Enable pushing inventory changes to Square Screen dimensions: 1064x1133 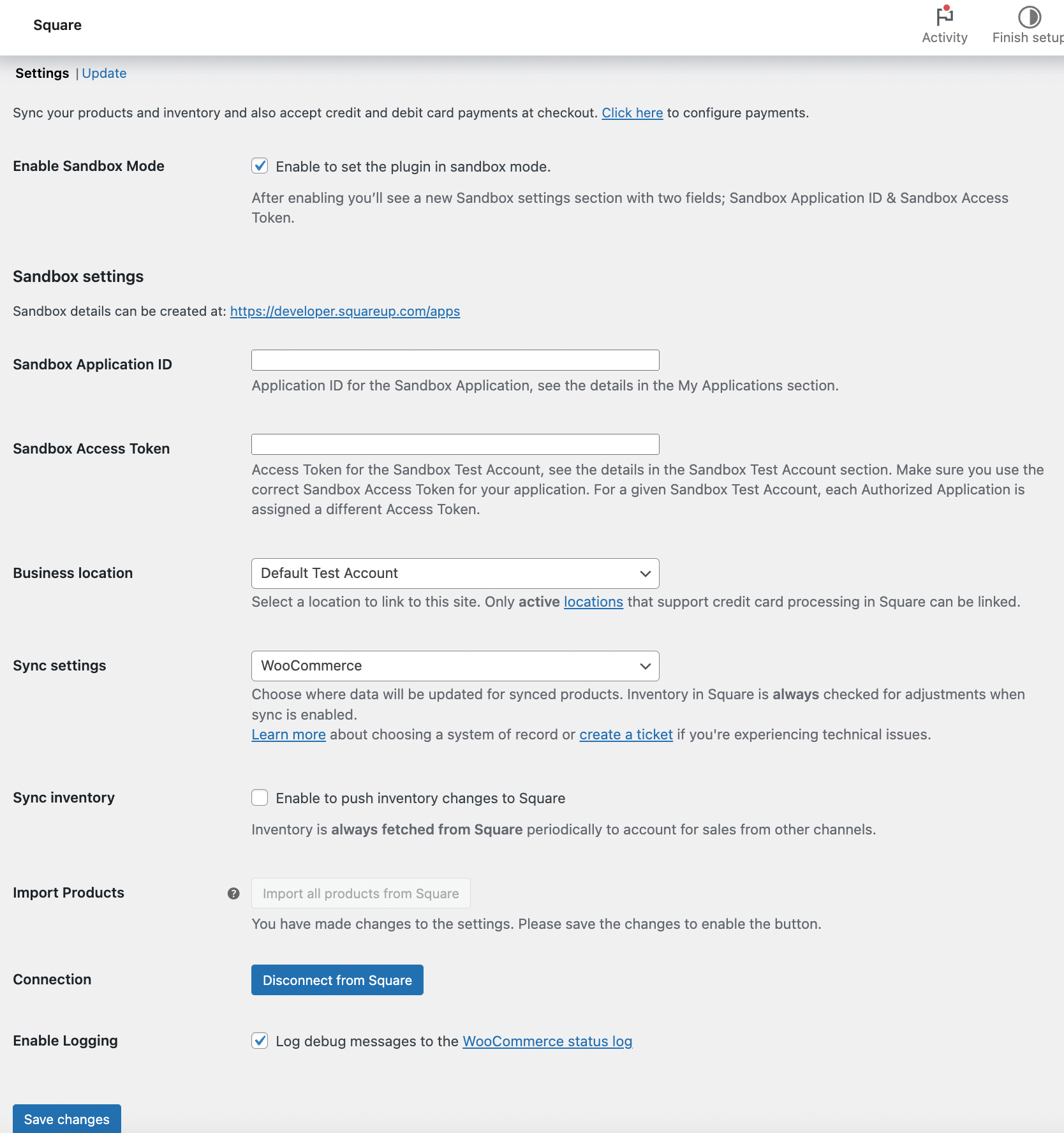click(x=260, y=797)
